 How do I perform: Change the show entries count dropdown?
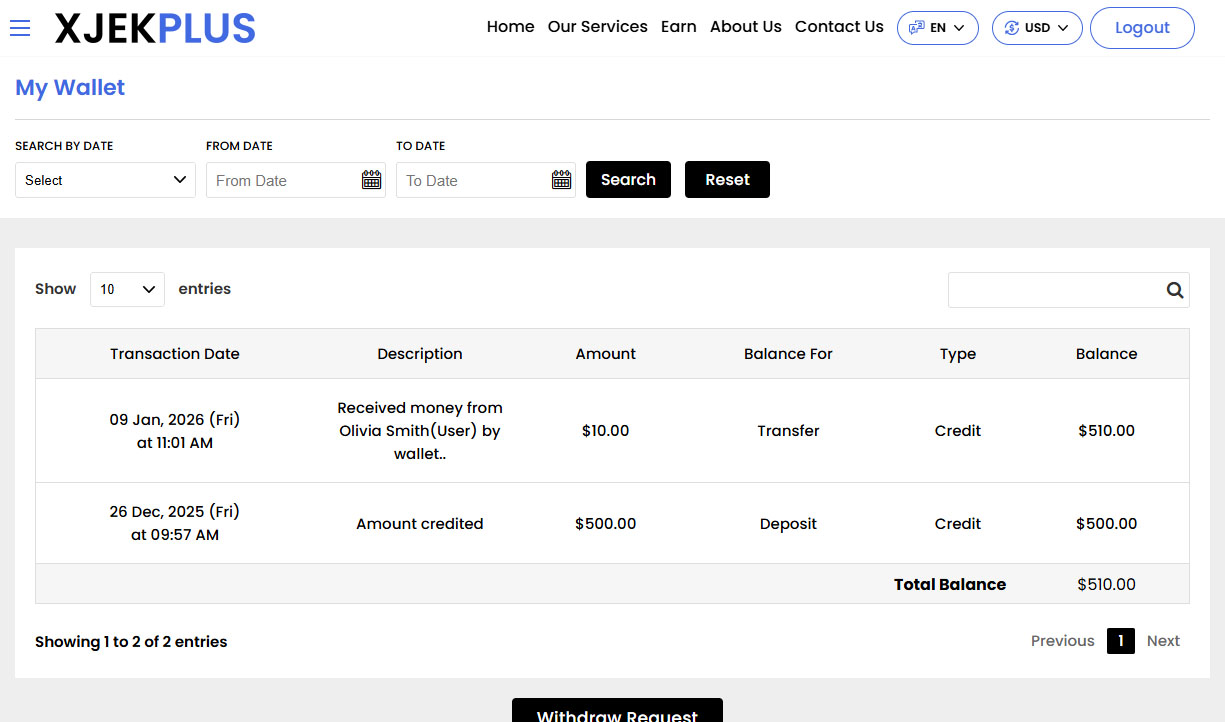(127, 289)
